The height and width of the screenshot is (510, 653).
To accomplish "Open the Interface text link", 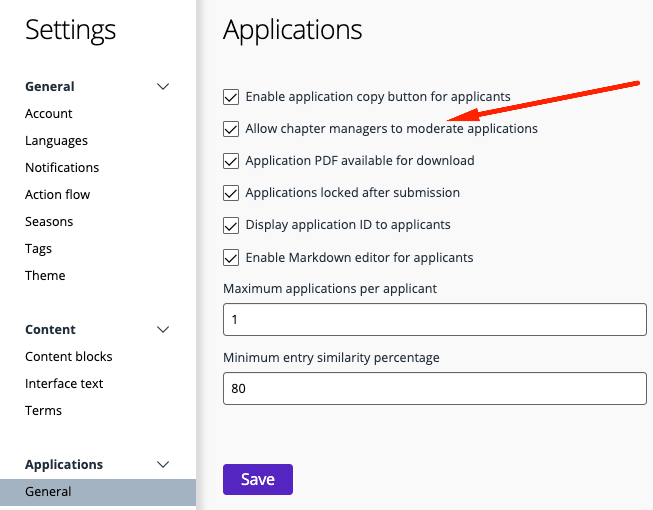I will [64, 384].
